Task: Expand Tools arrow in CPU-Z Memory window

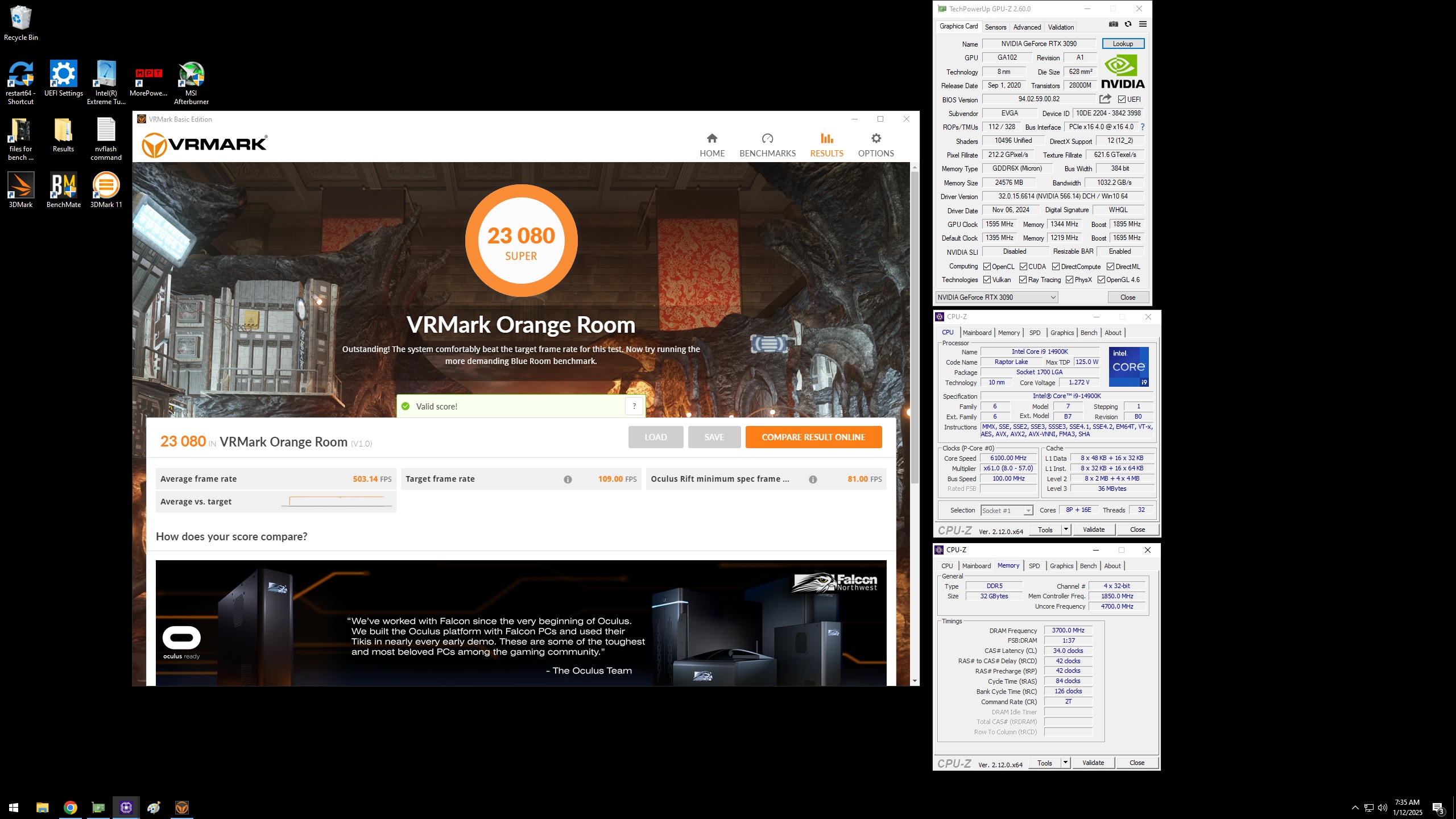Action: (1065, 763)
